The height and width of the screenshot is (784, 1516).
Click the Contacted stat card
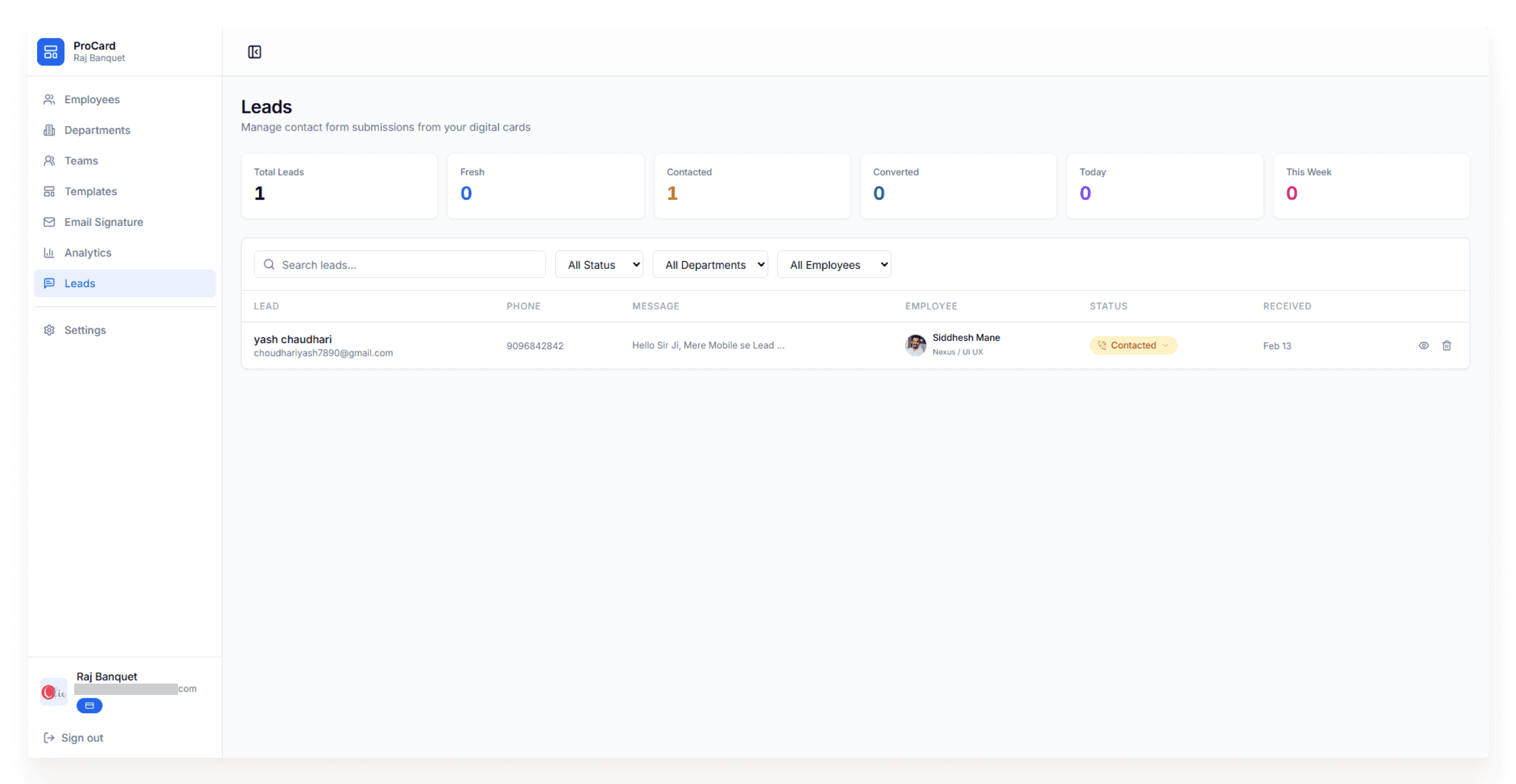pos(752,186)
